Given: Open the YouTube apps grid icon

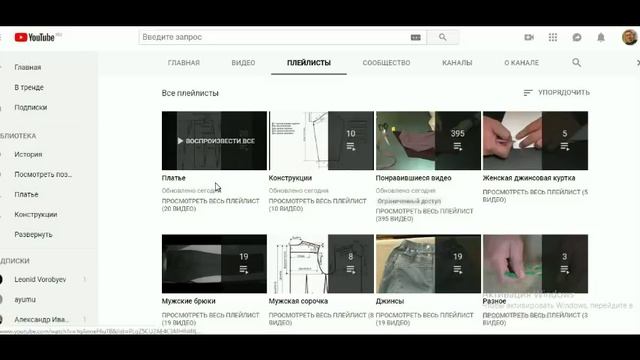Looking at the screenshot, I should [x=553, y=37].
